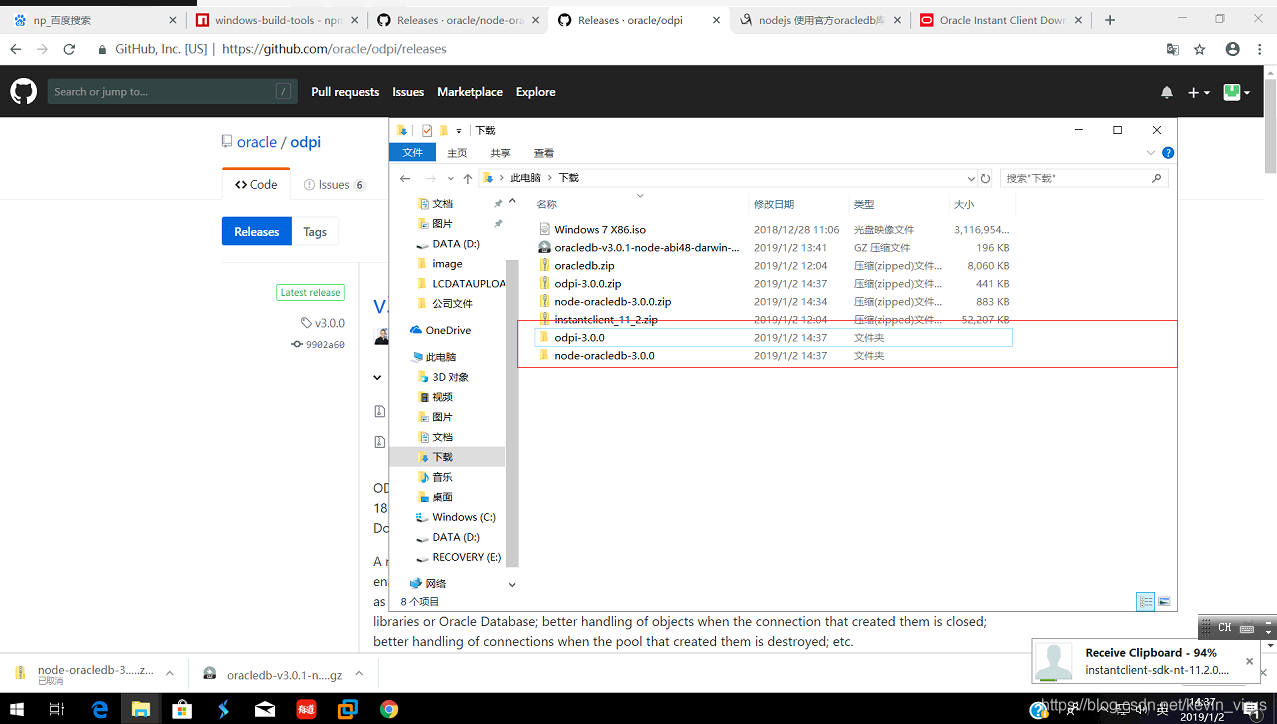Image resolution: width=1277 pixels, height=724 pixels.
Task: Close the Receive Clipboard notification
Action: click(x=1249, y=661)
